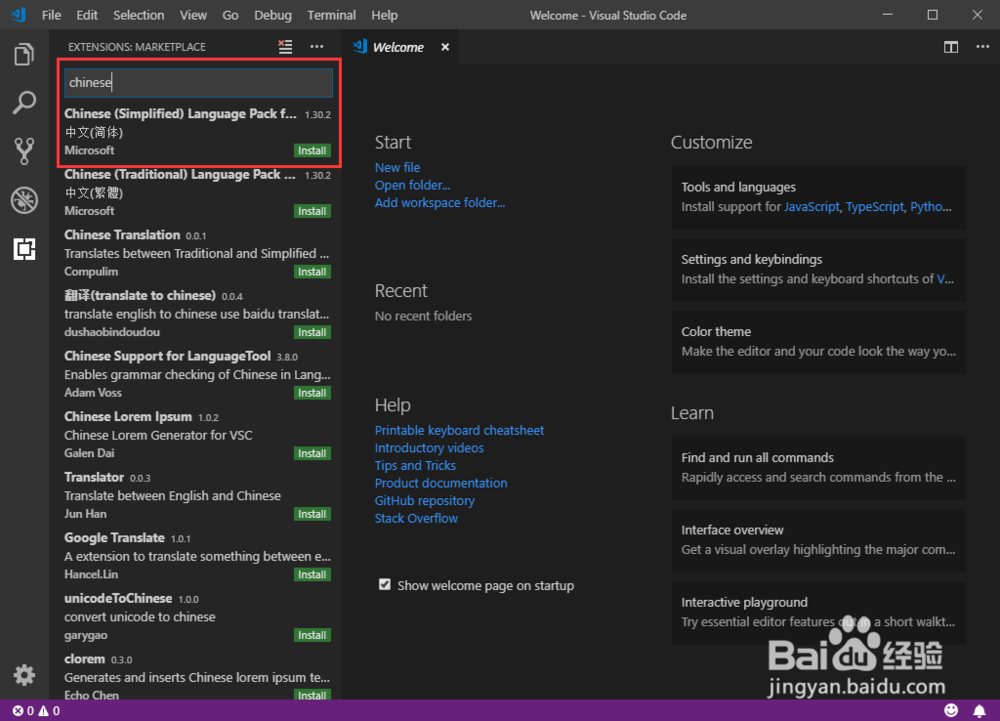The height and width of the screenshot is (721, 1000).
Task: Install Translator by Jun Han
Action: (x=312, y=514)
